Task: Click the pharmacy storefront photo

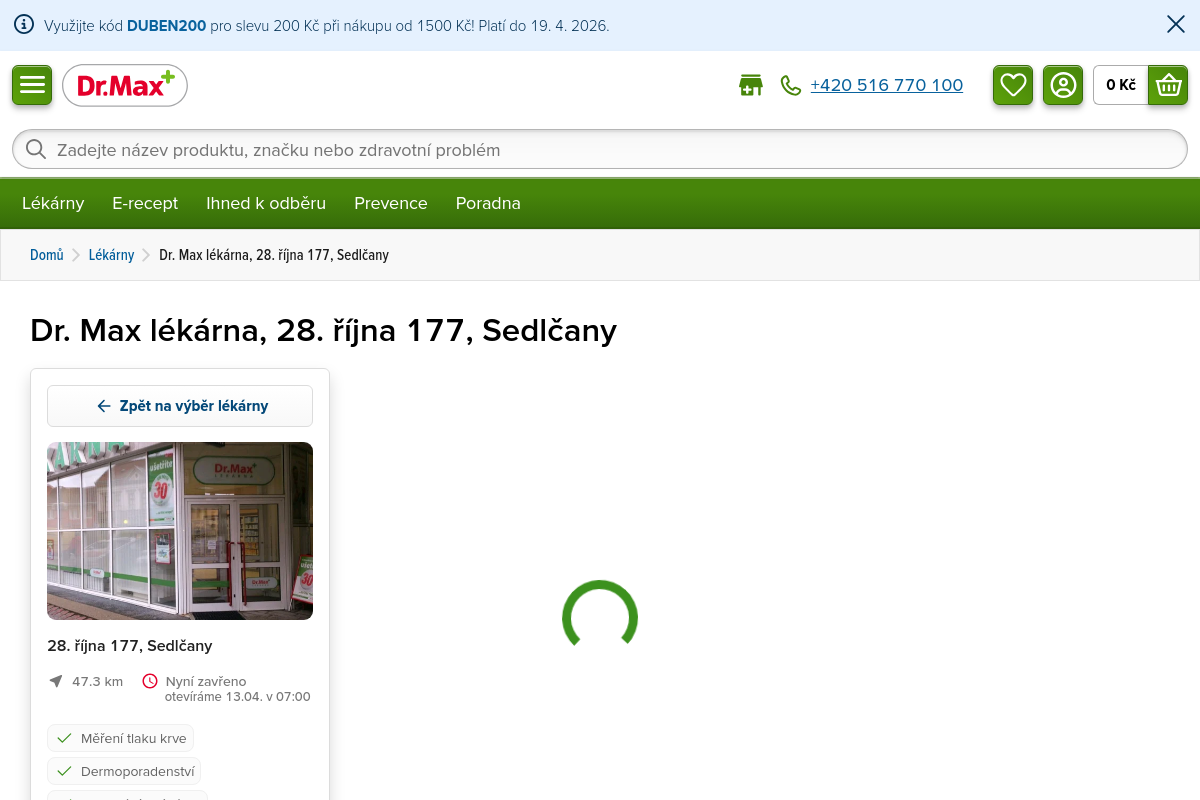Action: coord(180,531)
